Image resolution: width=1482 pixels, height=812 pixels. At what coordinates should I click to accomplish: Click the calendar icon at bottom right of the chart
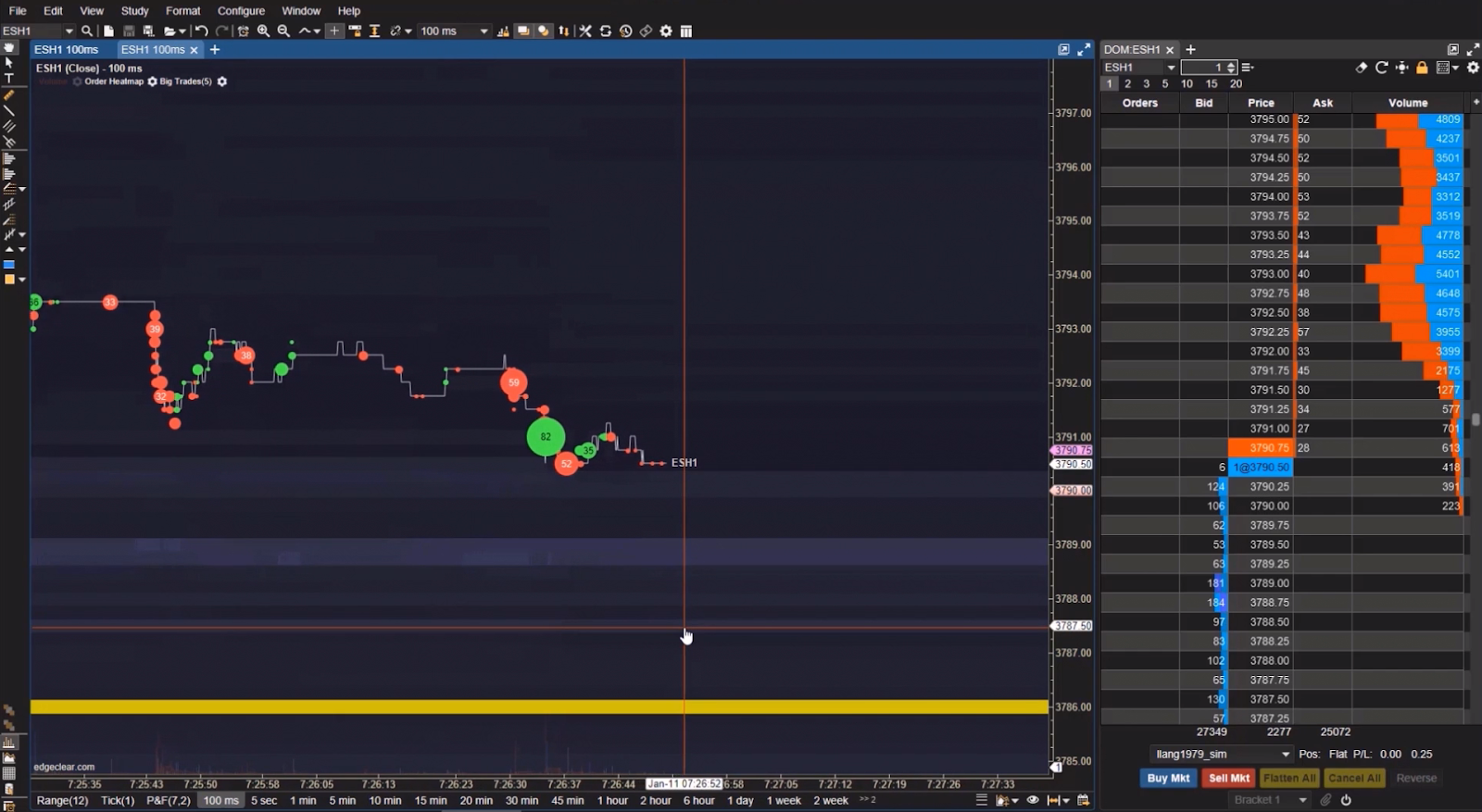pos(1083,800)
